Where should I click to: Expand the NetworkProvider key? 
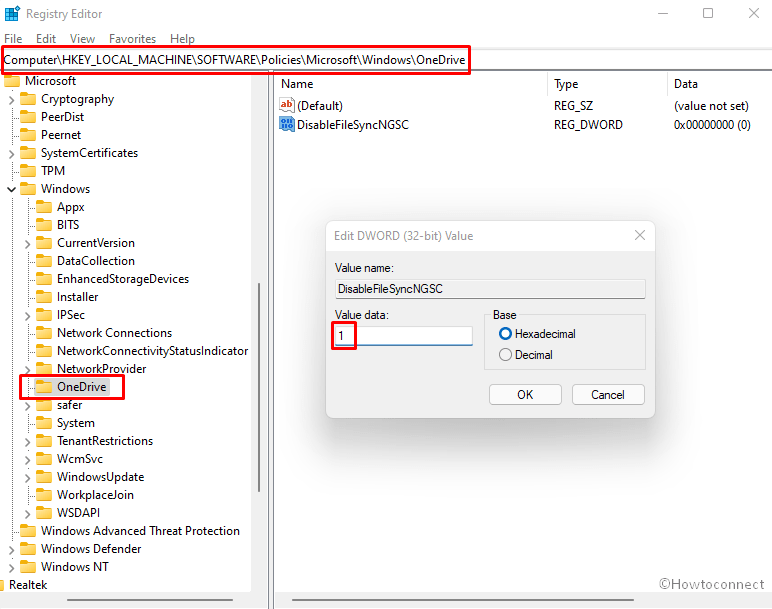(x=28, y=370)
